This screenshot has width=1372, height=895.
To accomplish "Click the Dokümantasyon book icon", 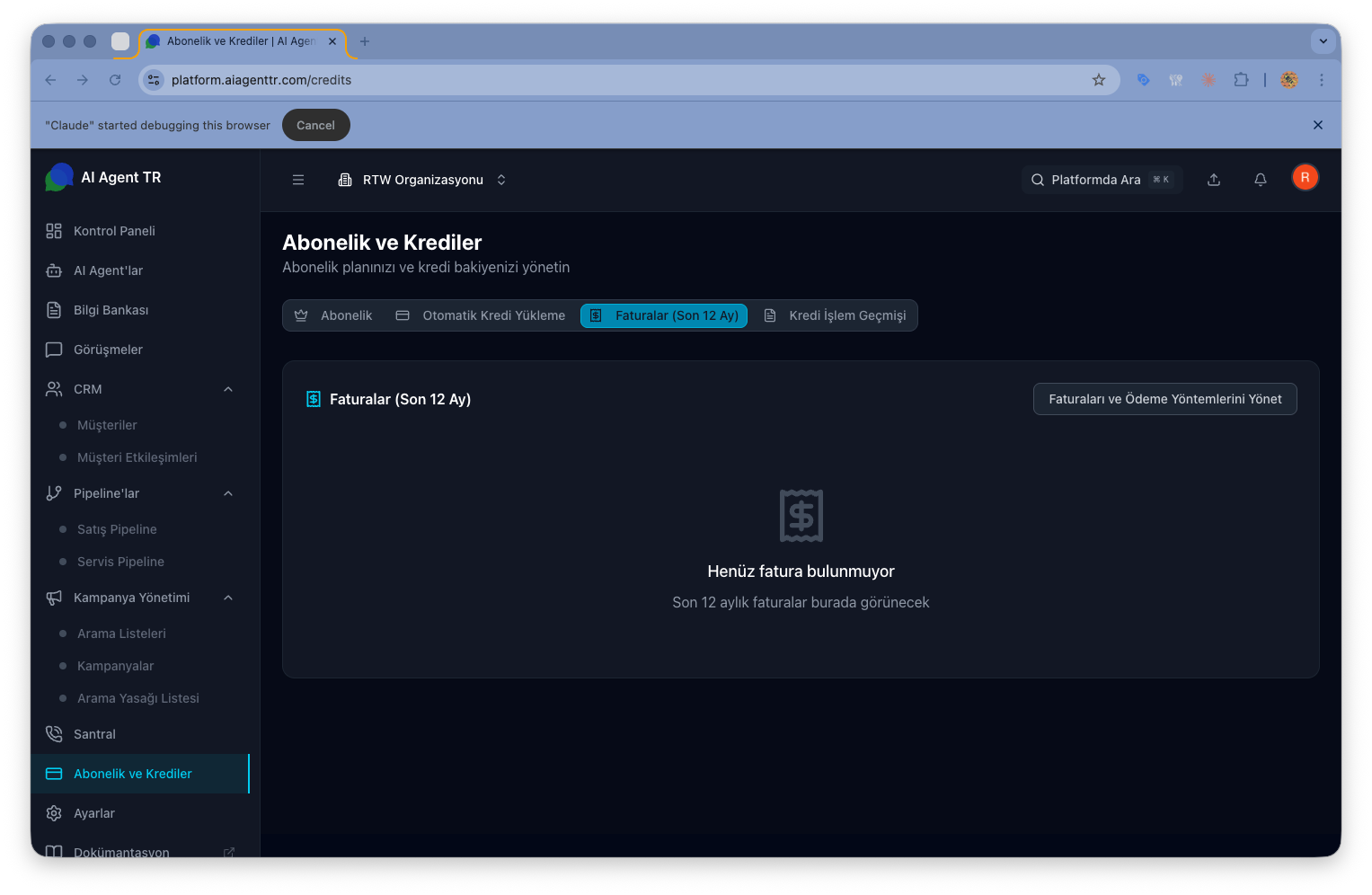I will 54,851.
